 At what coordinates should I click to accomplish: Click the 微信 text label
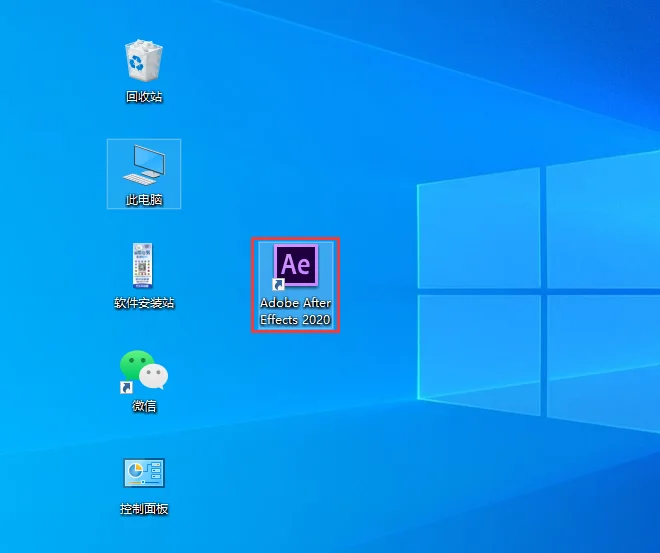pyautogui.click(x=144, y=406)
